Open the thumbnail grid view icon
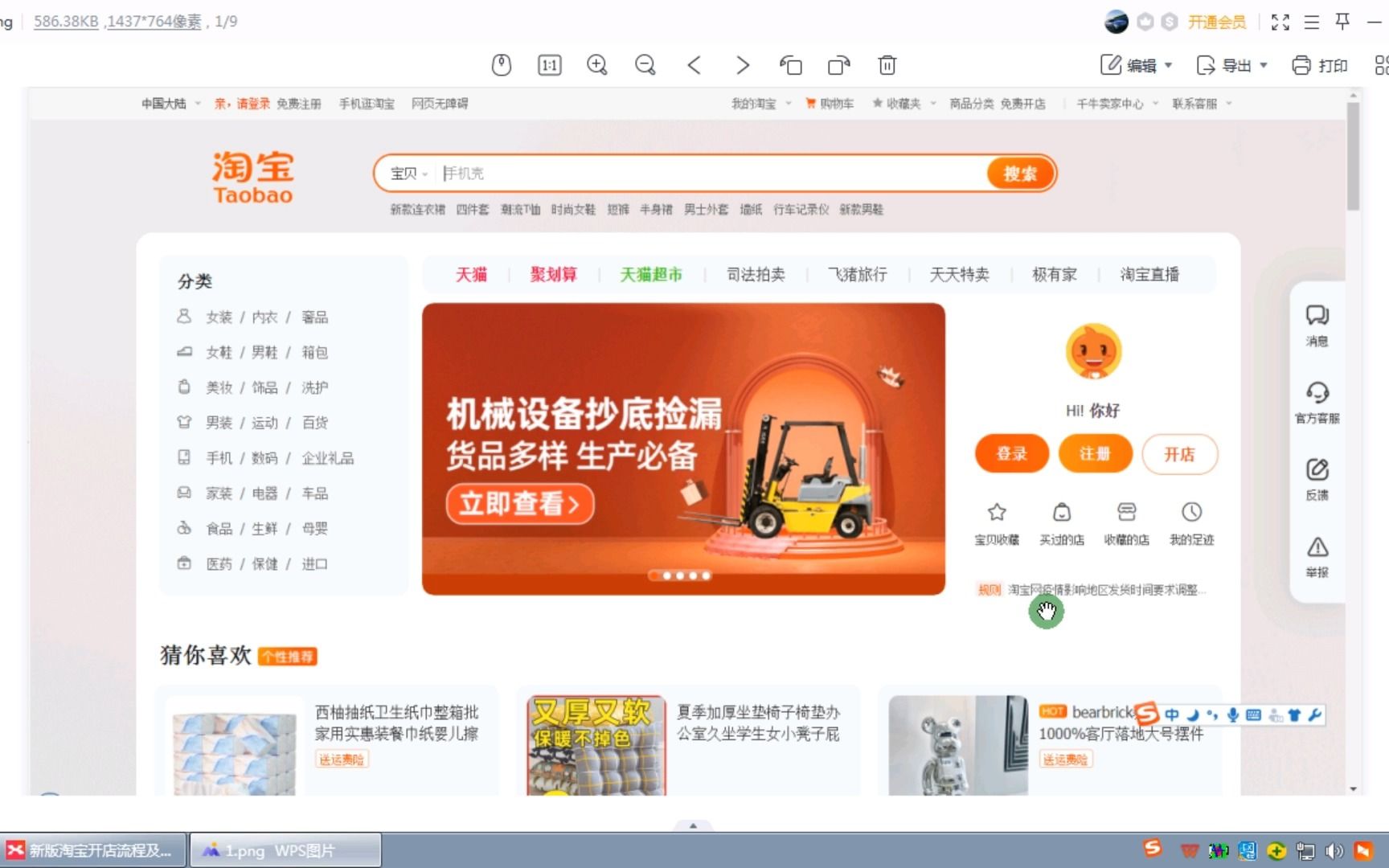This screenshot has width=1389, height=868. click(1382, 65)
